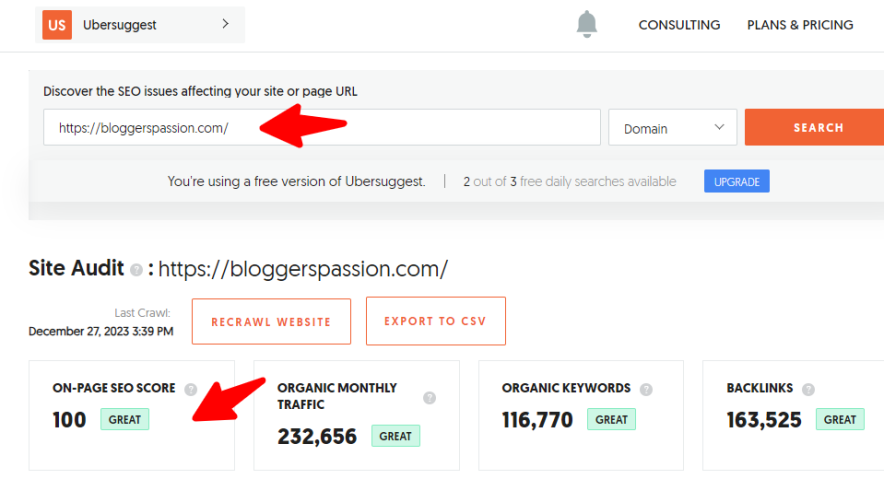The image size is (884, 479).
Task: Click the blue Upgrade button
Action: pos(736,182)
